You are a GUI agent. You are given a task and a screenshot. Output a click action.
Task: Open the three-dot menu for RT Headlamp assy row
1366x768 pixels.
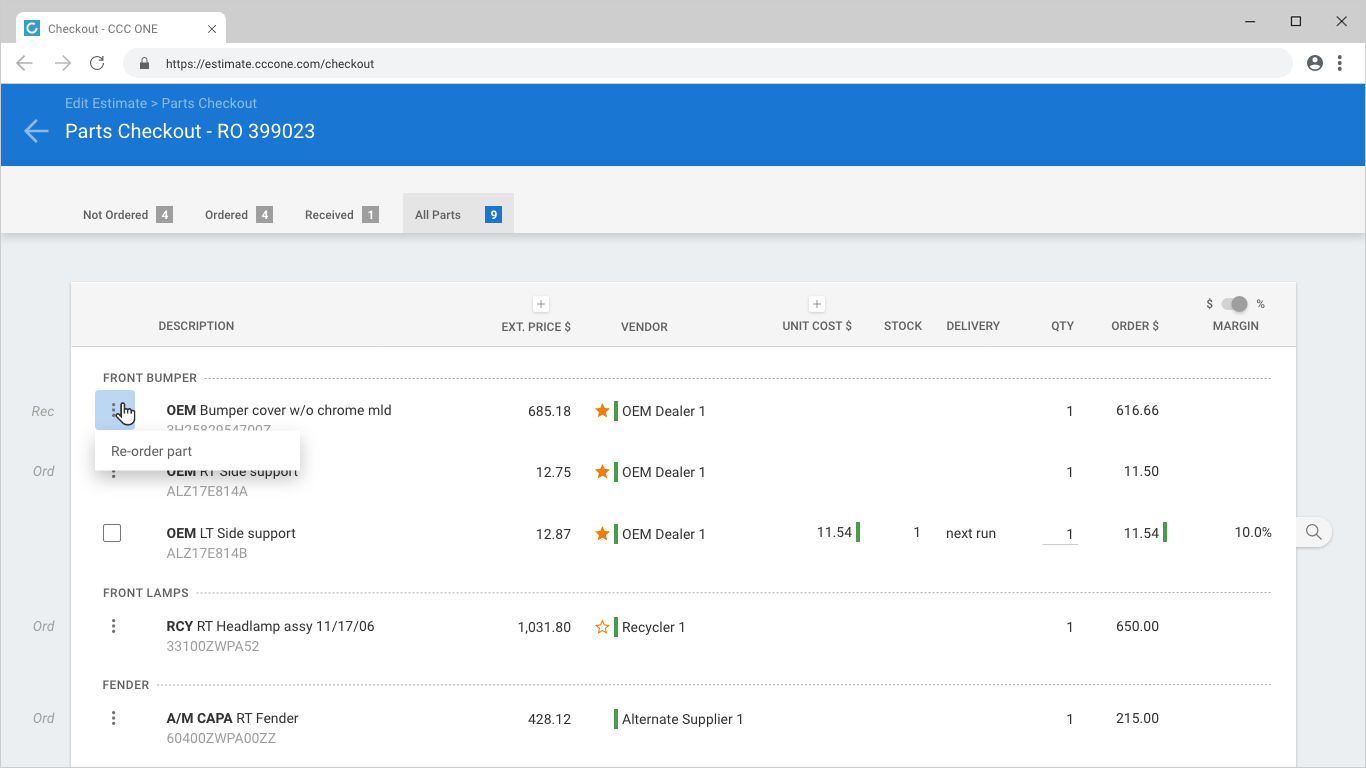point(114,626)
